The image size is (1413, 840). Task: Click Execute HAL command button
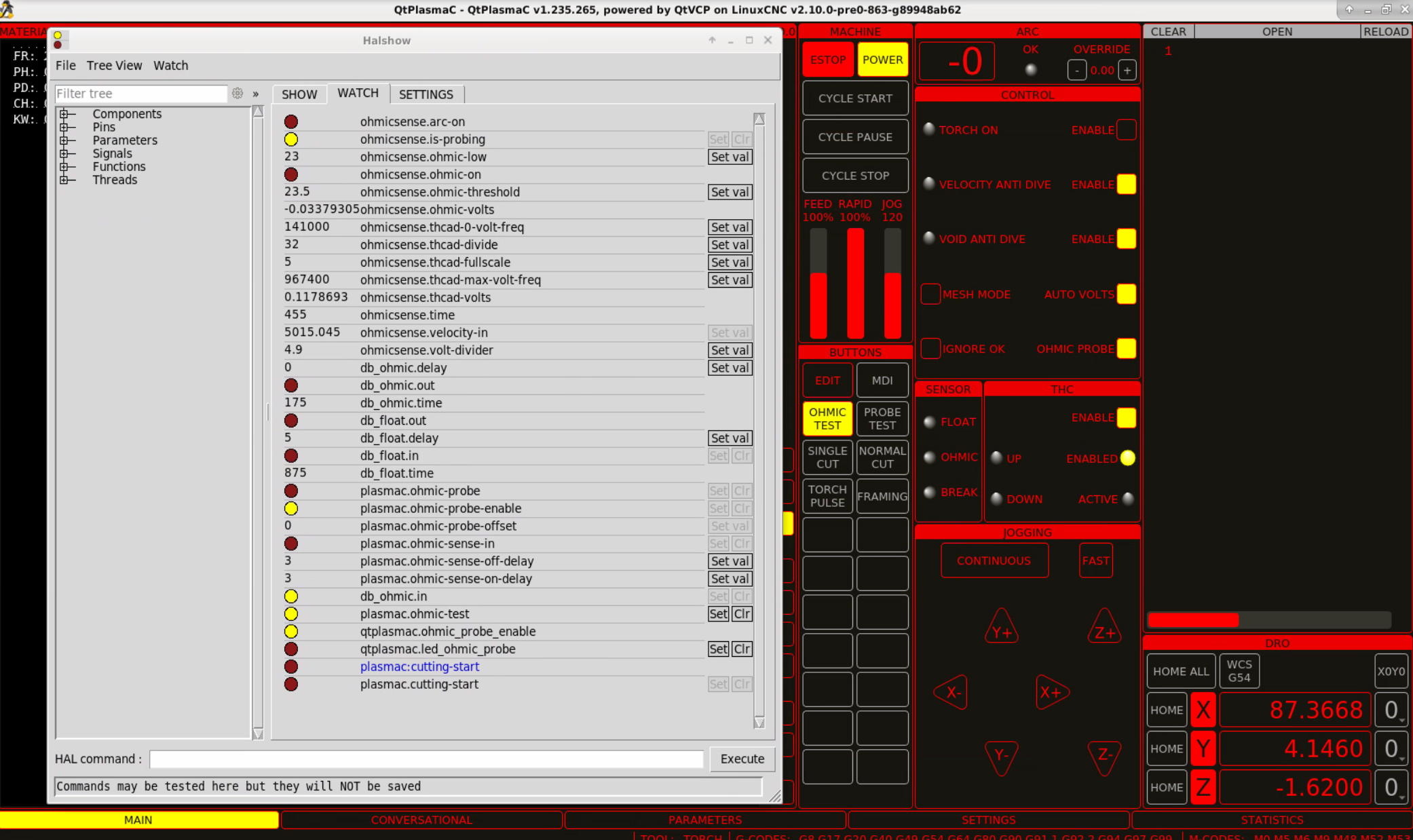pos(742,759)
